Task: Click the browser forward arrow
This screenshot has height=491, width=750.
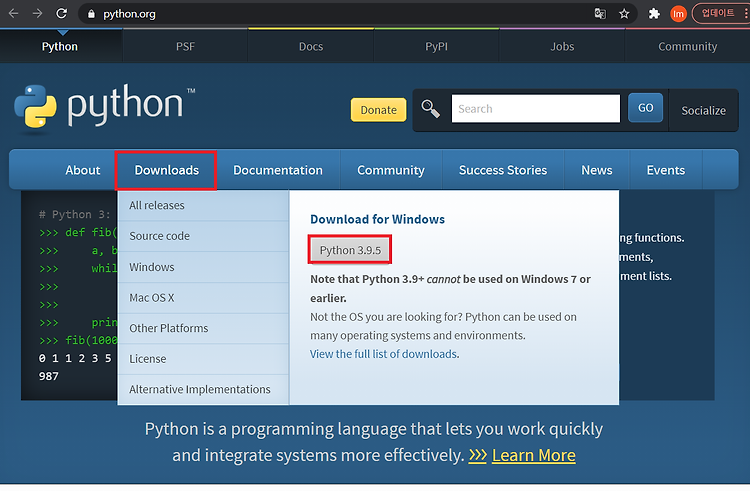Action: coord(37,13)
